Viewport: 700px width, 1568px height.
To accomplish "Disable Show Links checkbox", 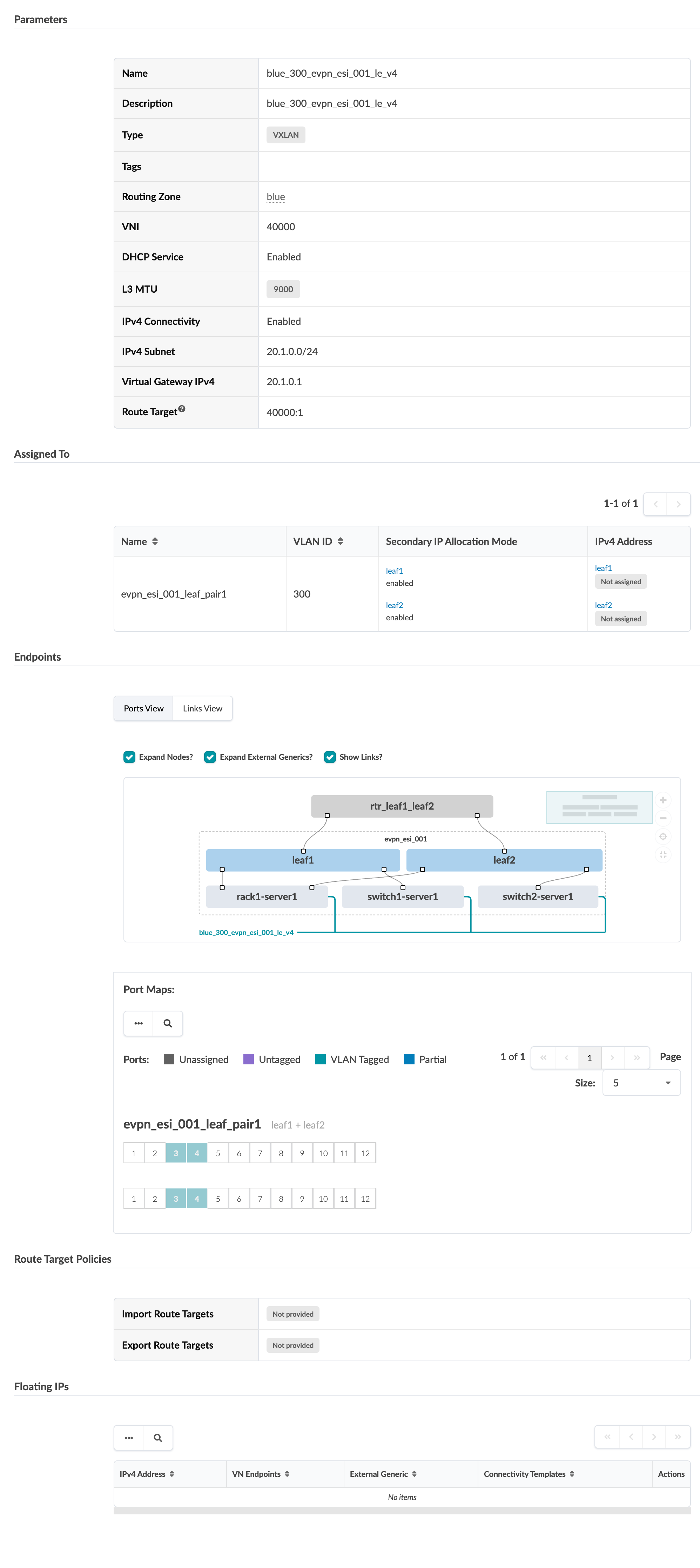I will [x=330, y=757].
